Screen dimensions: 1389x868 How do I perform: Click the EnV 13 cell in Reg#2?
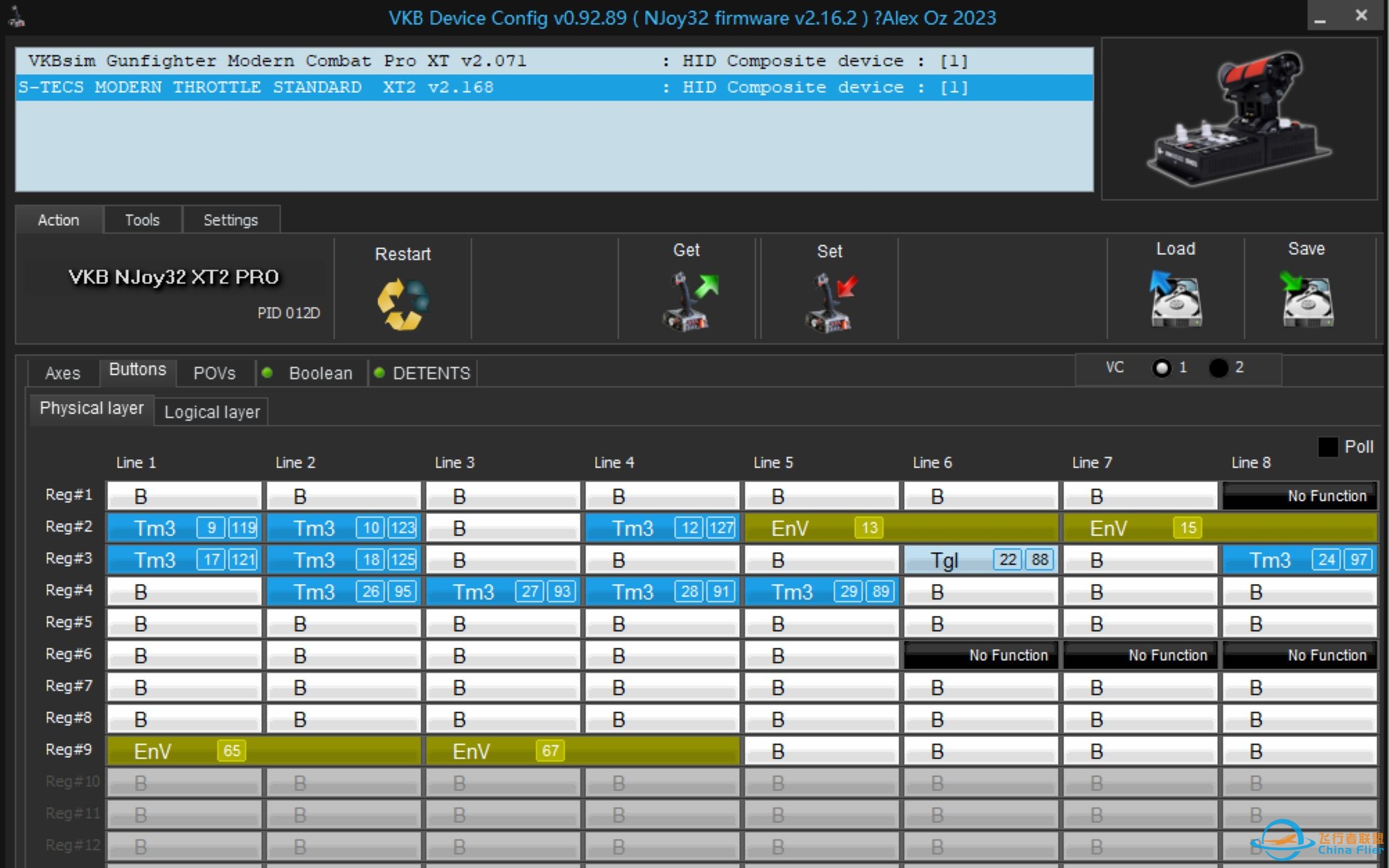click(x=901, y=528)
